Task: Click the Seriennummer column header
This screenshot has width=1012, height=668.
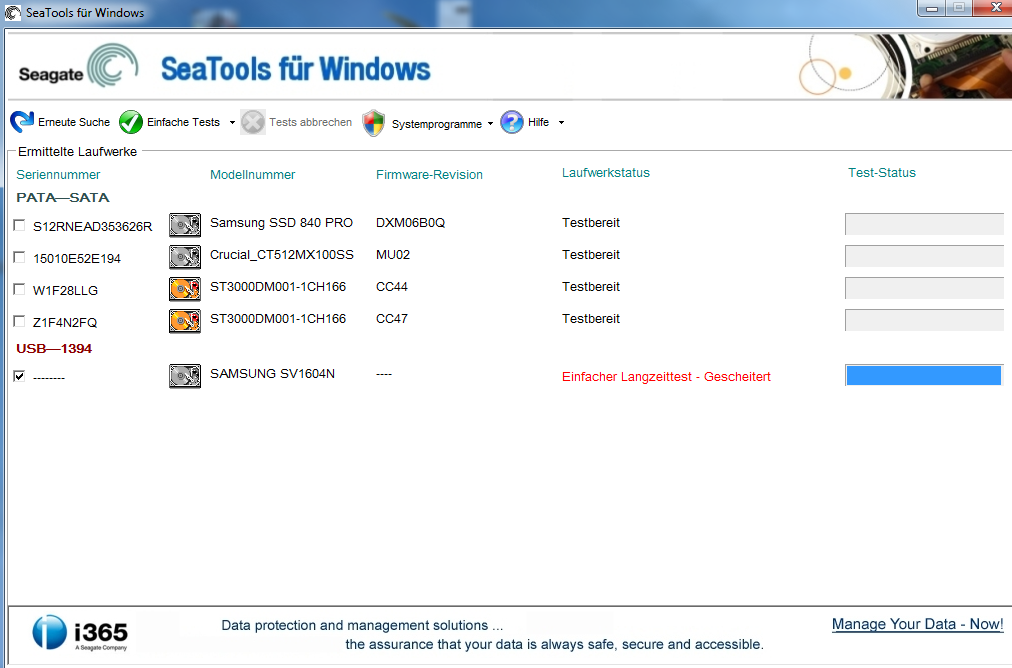Action: coord(58,174)
